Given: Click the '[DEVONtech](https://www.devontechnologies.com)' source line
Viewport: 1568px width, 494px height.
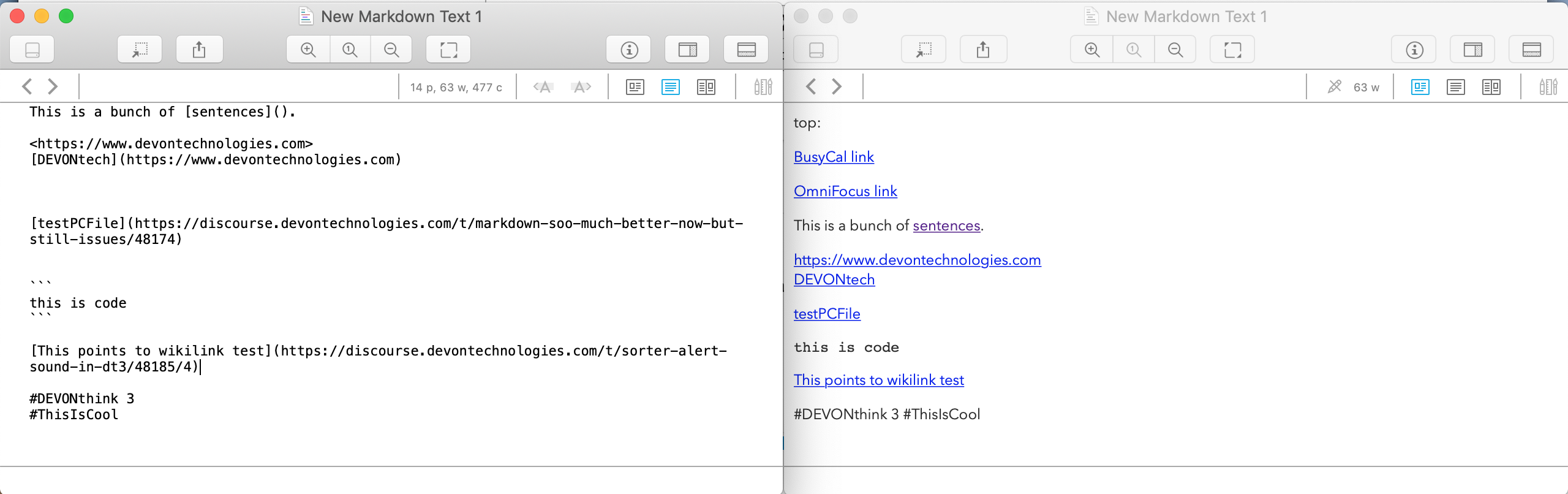Looking at the screenshot, I should pos(216,159).
